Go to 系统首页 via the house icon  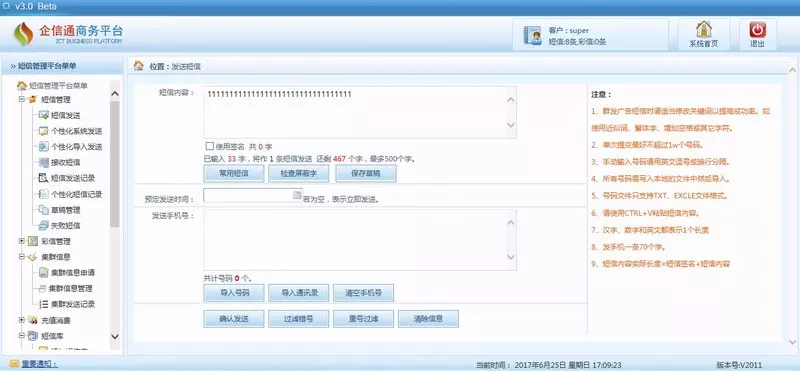point(704,29)
